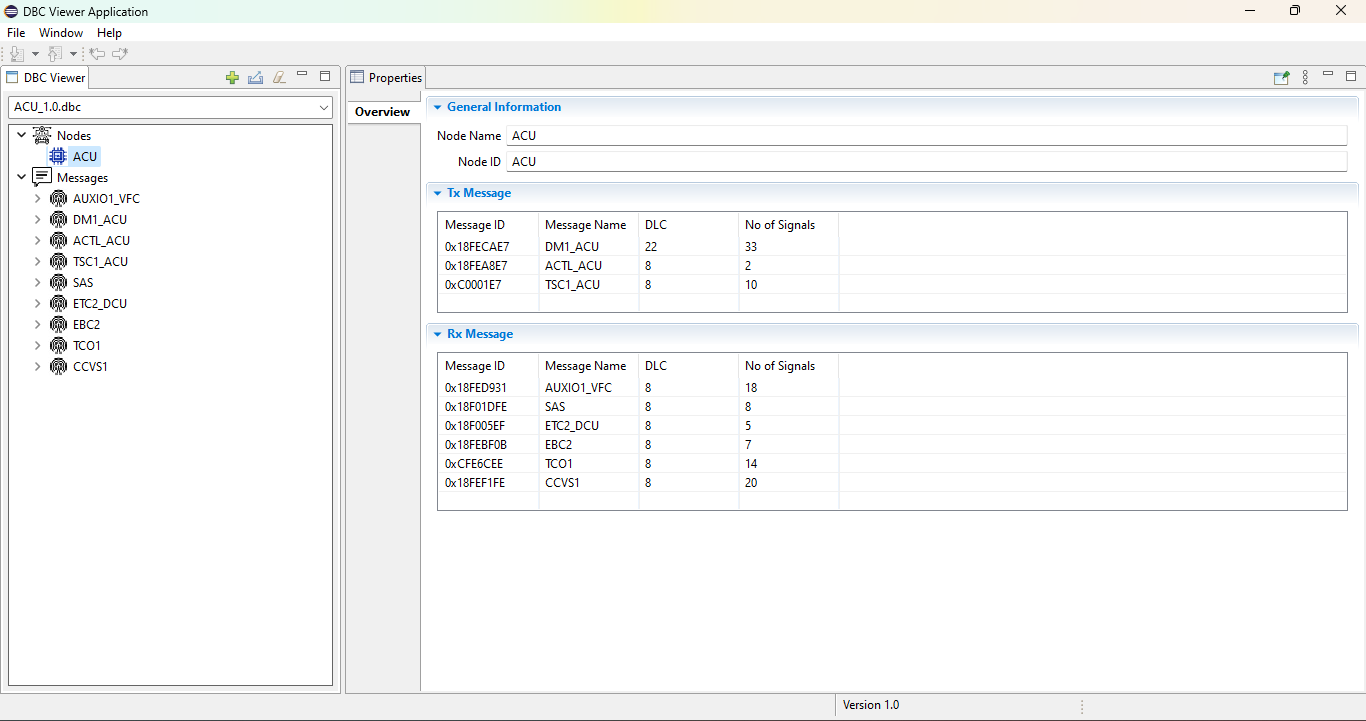Collapse the General Information section

pos(438,107)
